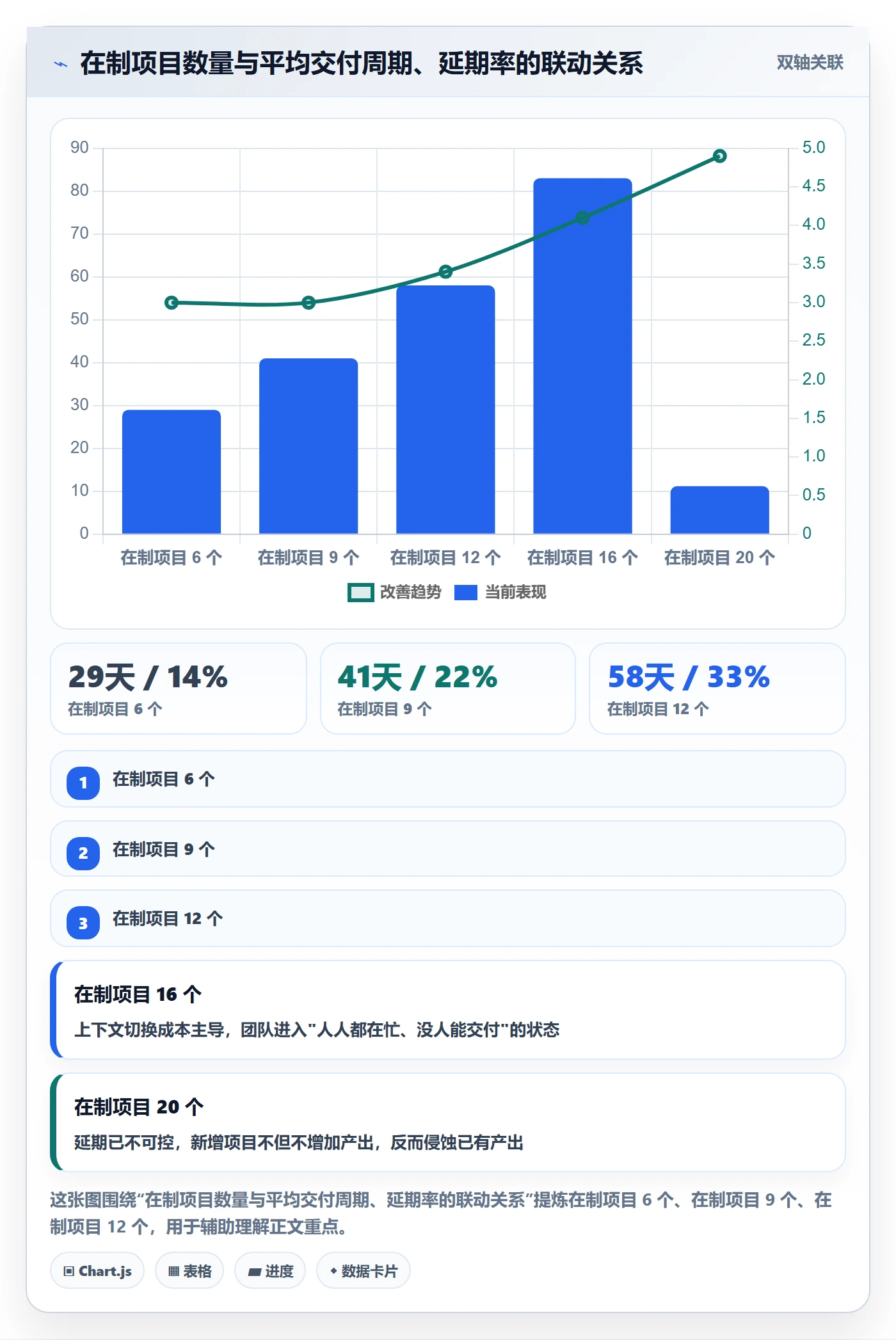Open list row 在制项目 12 个
The width and height of the screenshot is (896, 1340).
(448, 919)
